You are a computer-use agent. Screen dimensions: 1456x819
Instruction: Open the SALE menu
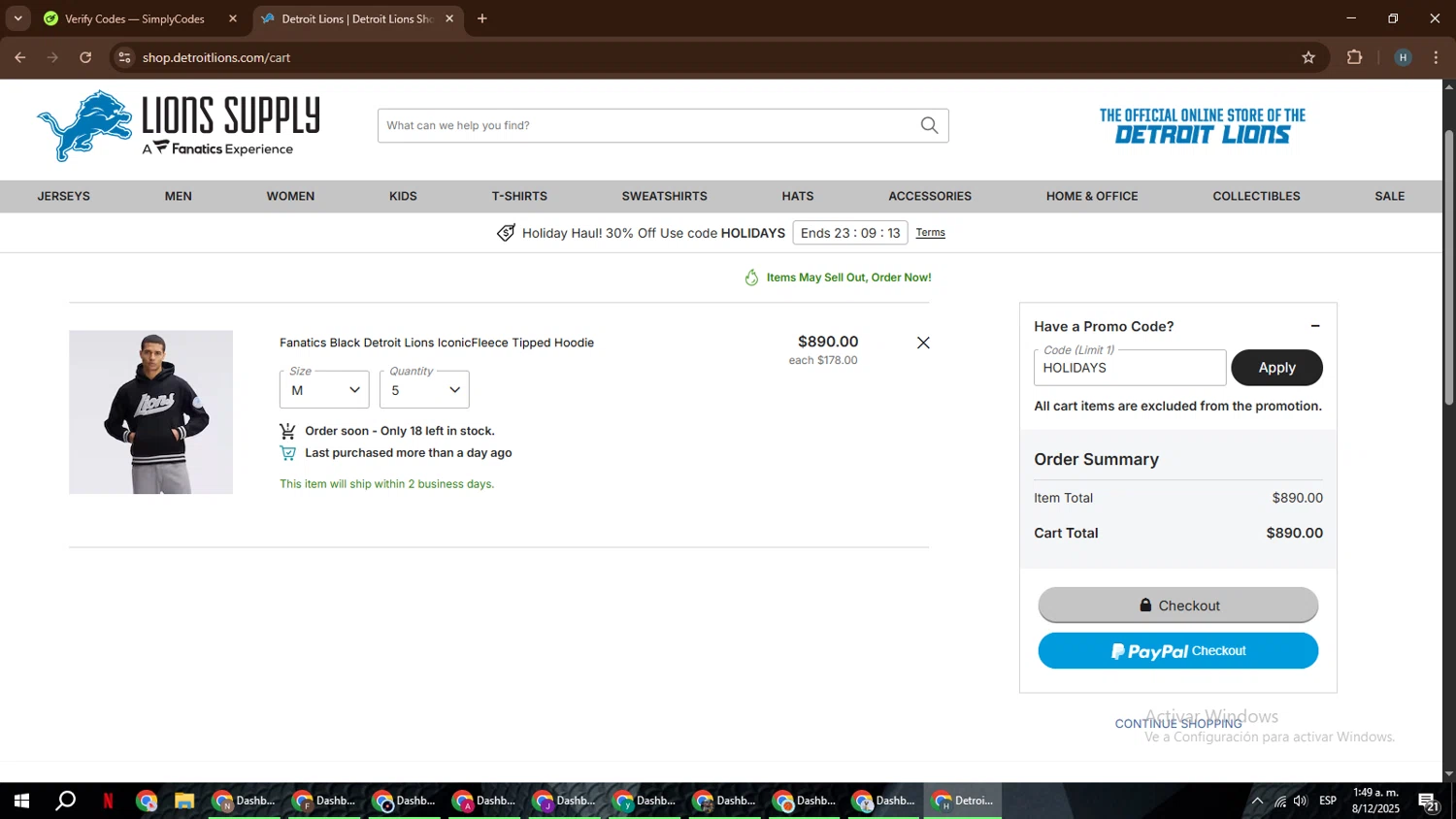pyautogui.click(x=1390, y=196)
